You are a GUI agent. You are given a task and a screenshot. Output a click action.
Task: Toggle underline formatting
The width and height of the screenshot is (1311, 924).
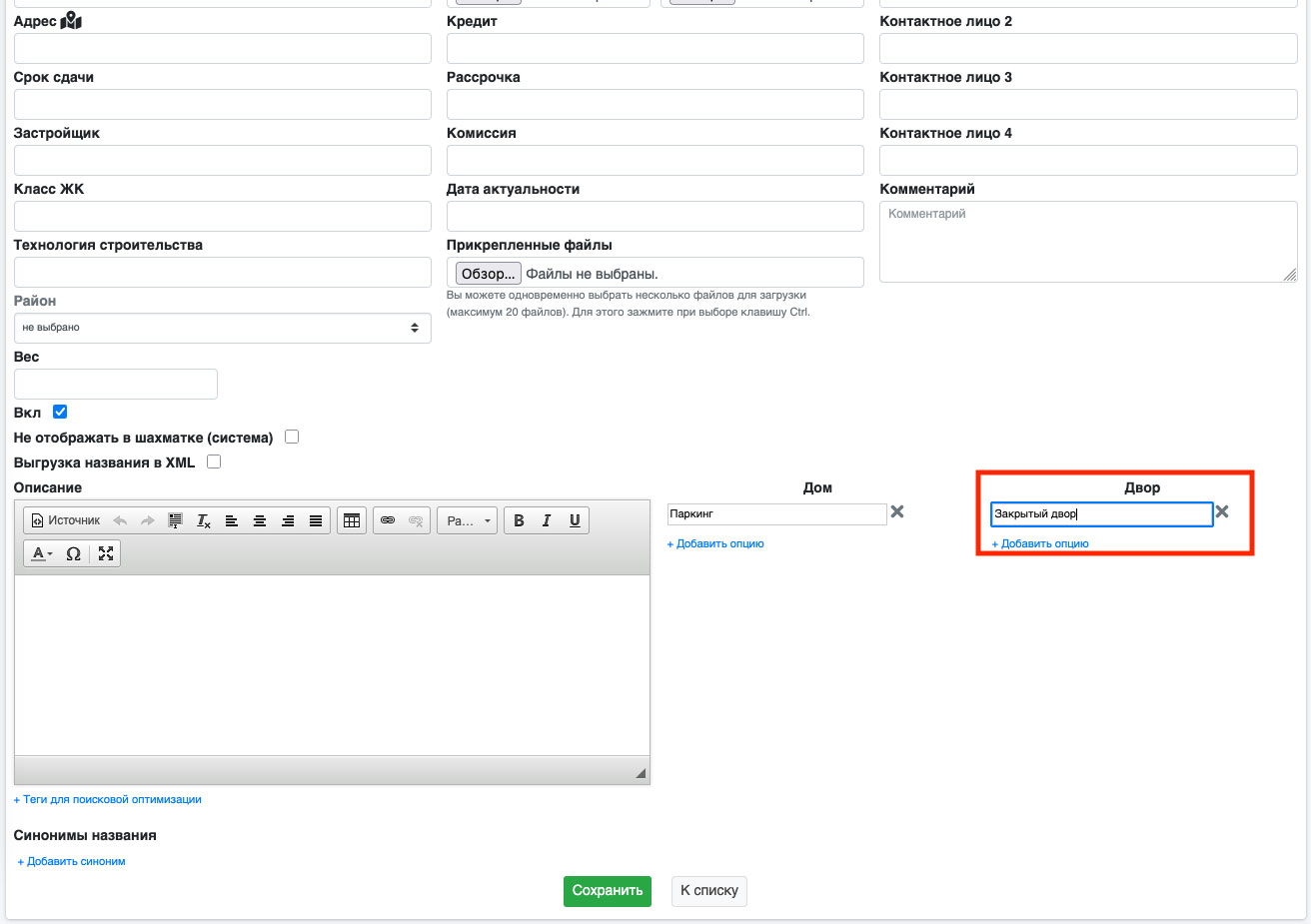click(x=575, y=520)
